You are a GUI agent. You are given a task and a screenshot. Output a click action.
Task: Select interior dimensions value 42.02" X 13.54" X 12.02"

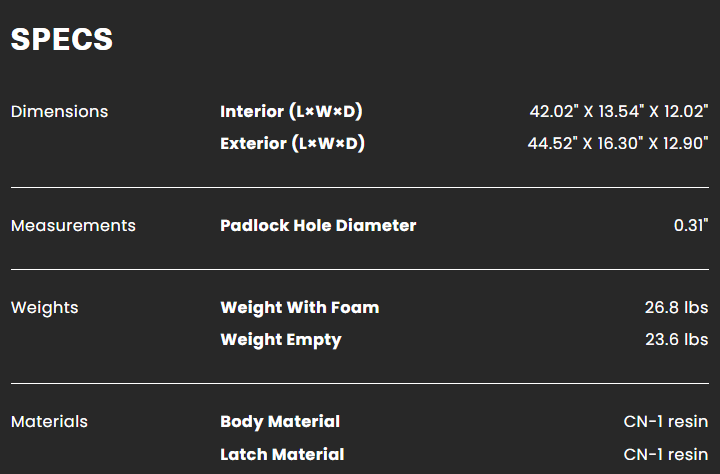point(619,111)
